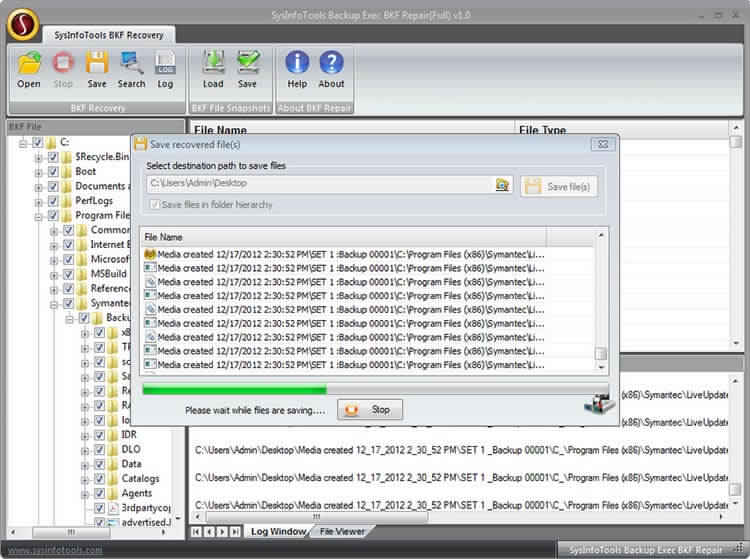Click last page navigation arrow in log bar

point(235,532)
